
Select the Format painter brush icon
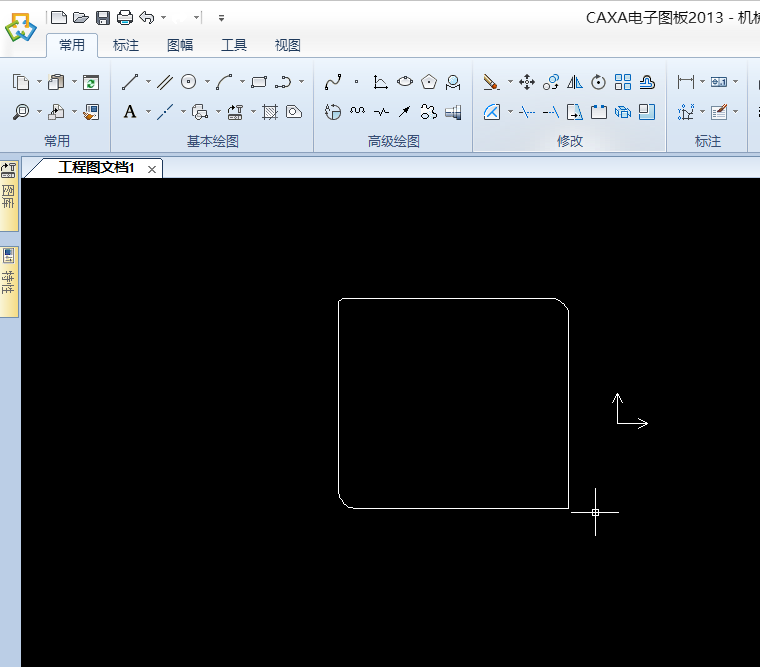91,112
